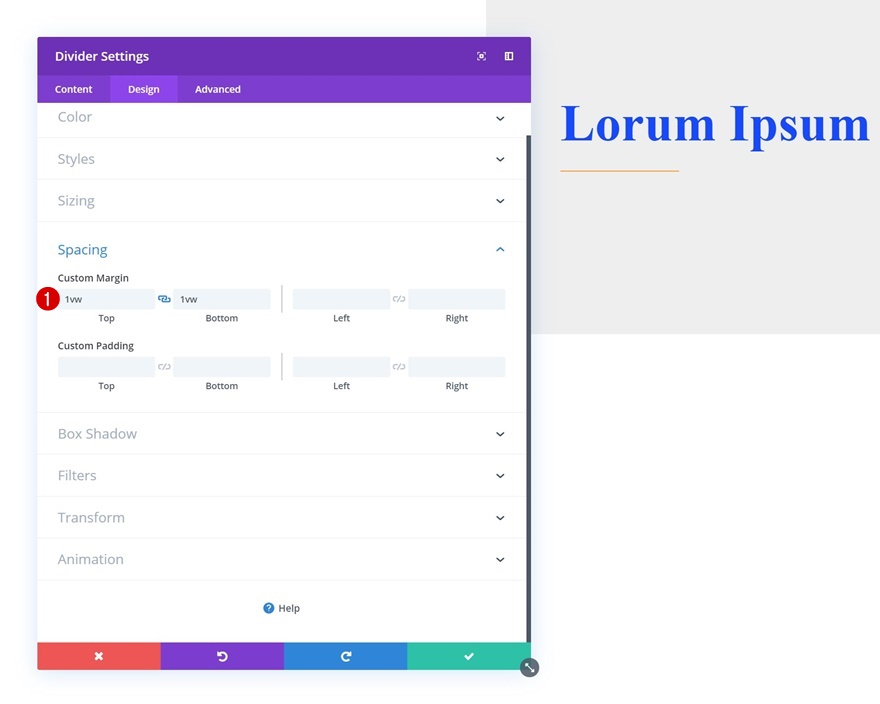
Task: Click the Box Shadow section label
Action: pos(97,434)
